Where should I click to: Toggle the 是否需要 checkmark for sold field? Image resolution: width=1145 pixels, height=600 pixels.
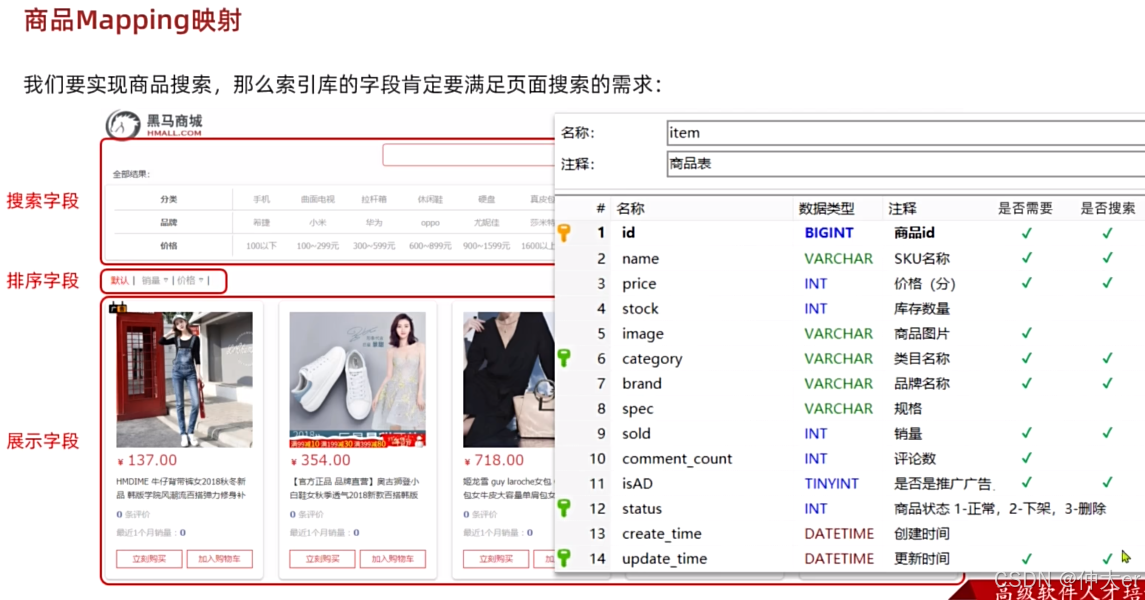(1027, 433)
